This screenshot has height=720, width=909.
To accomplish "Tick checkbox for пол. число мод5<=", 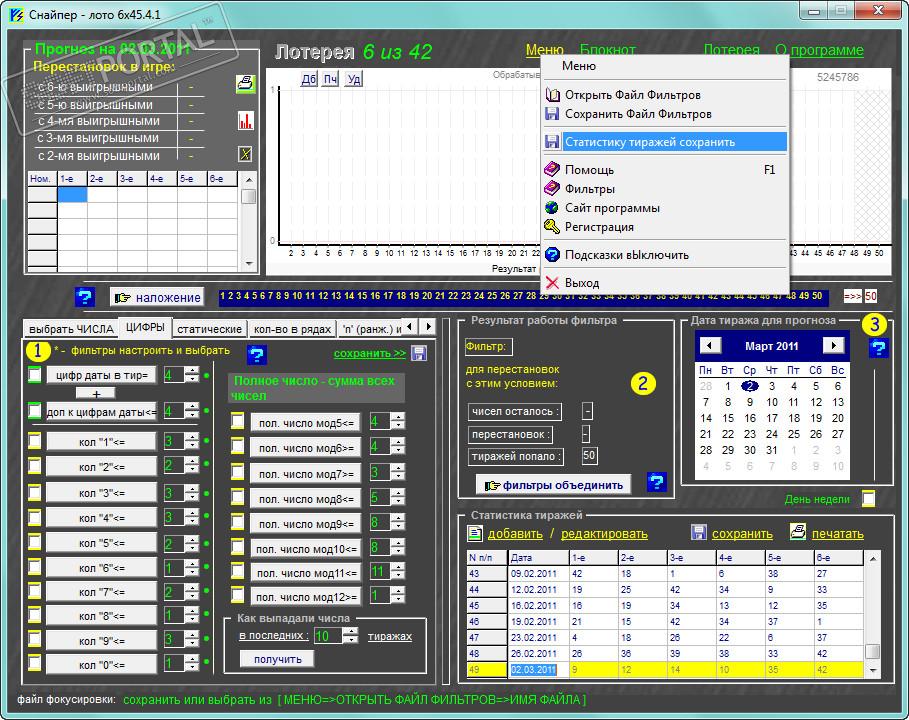I will click(238, 421).
